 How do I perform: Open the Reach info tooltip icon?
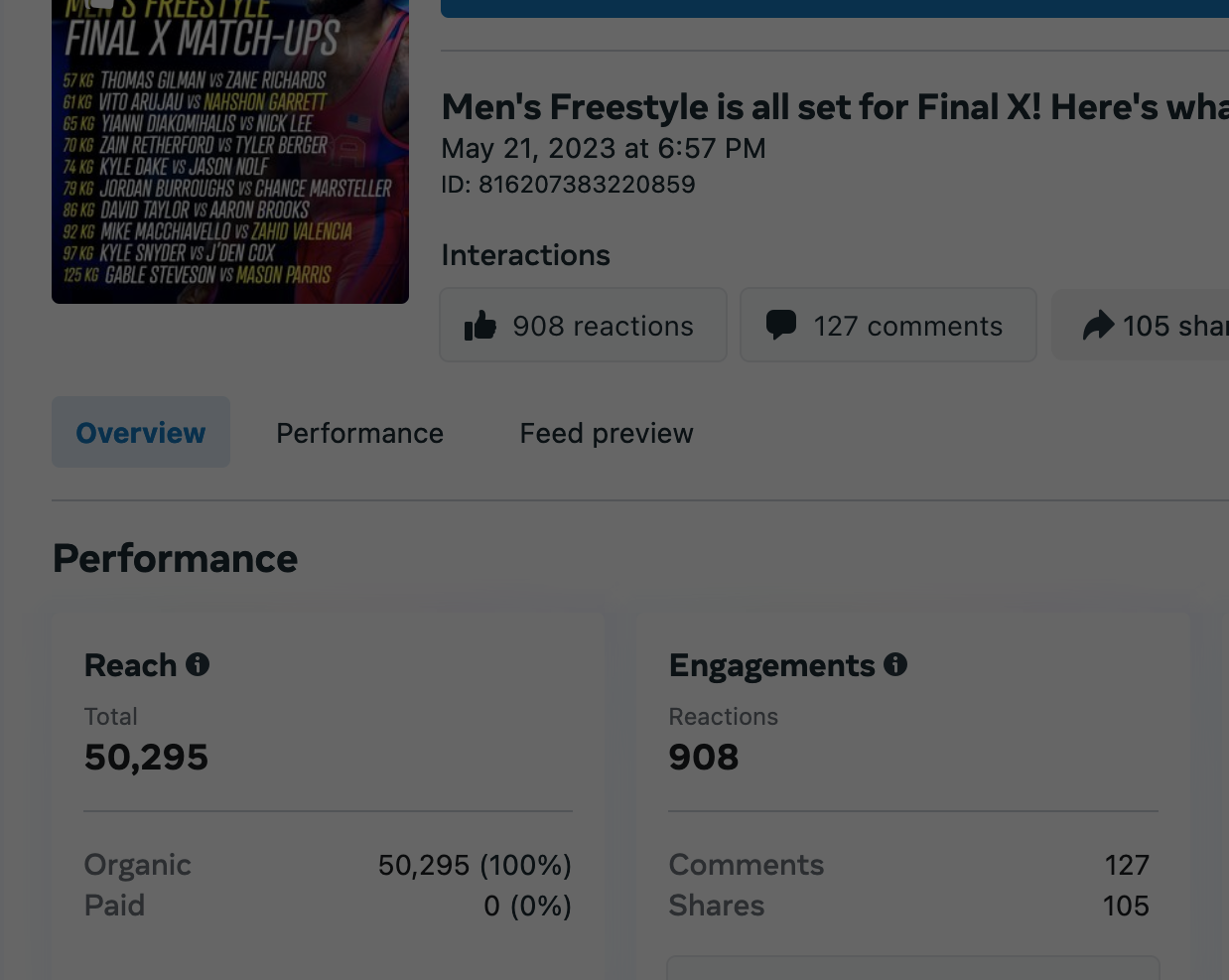point(198,664)
